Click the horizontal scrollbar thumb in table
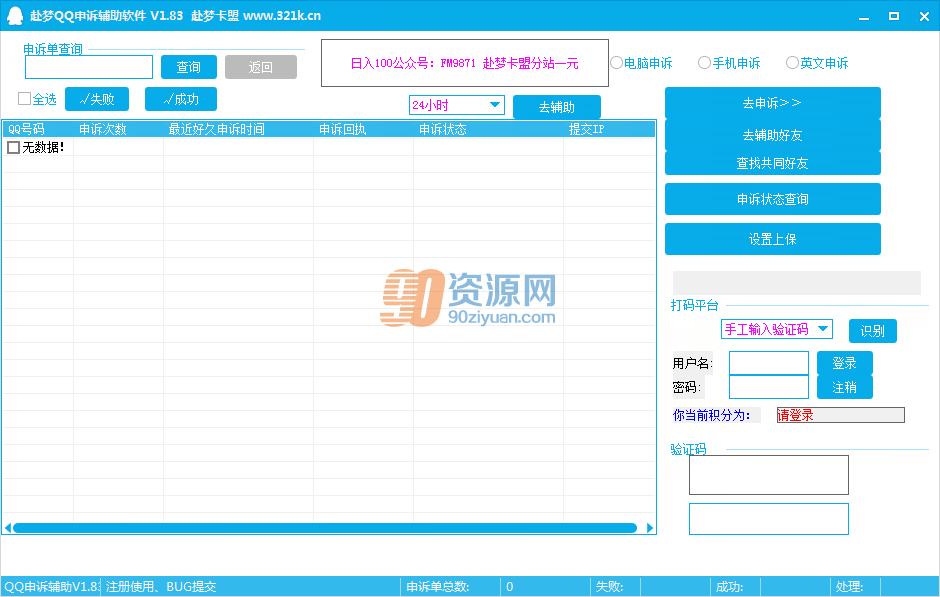This screenshot has height=597, width=940. tap(324, 527)
